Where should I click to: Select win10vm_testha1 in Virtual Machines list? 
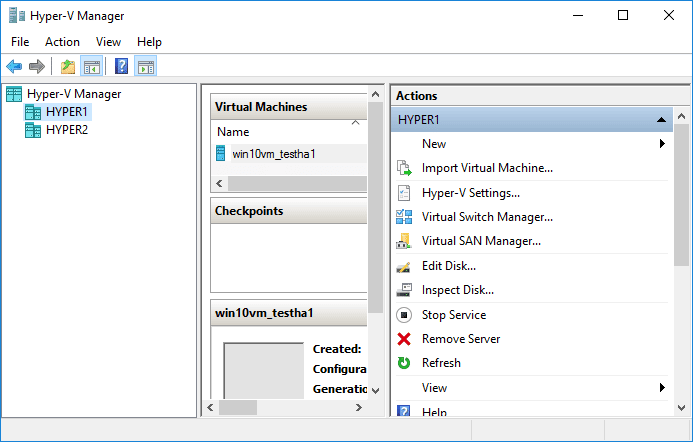click(x=274, y=154)
